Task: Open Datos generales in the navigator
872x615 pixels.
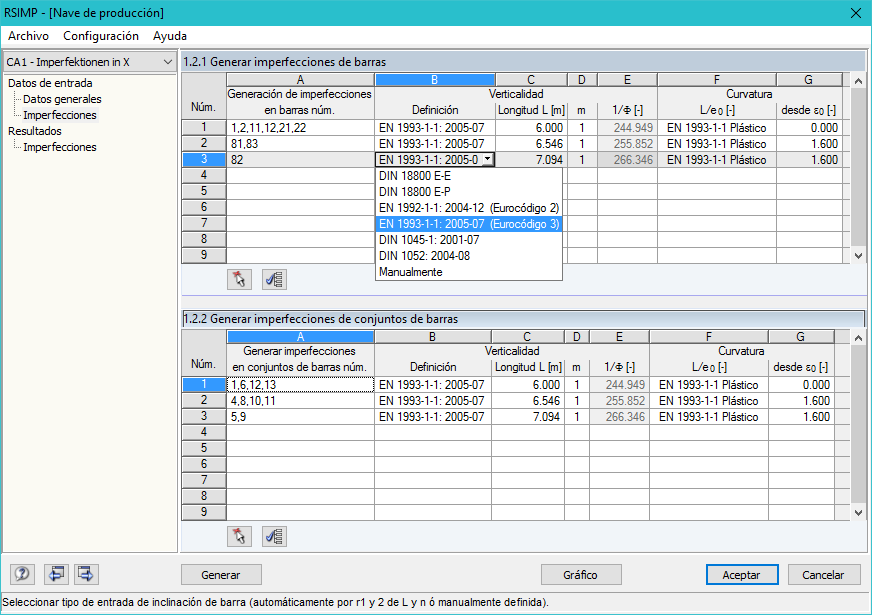Action: click(x=62, y=99)
